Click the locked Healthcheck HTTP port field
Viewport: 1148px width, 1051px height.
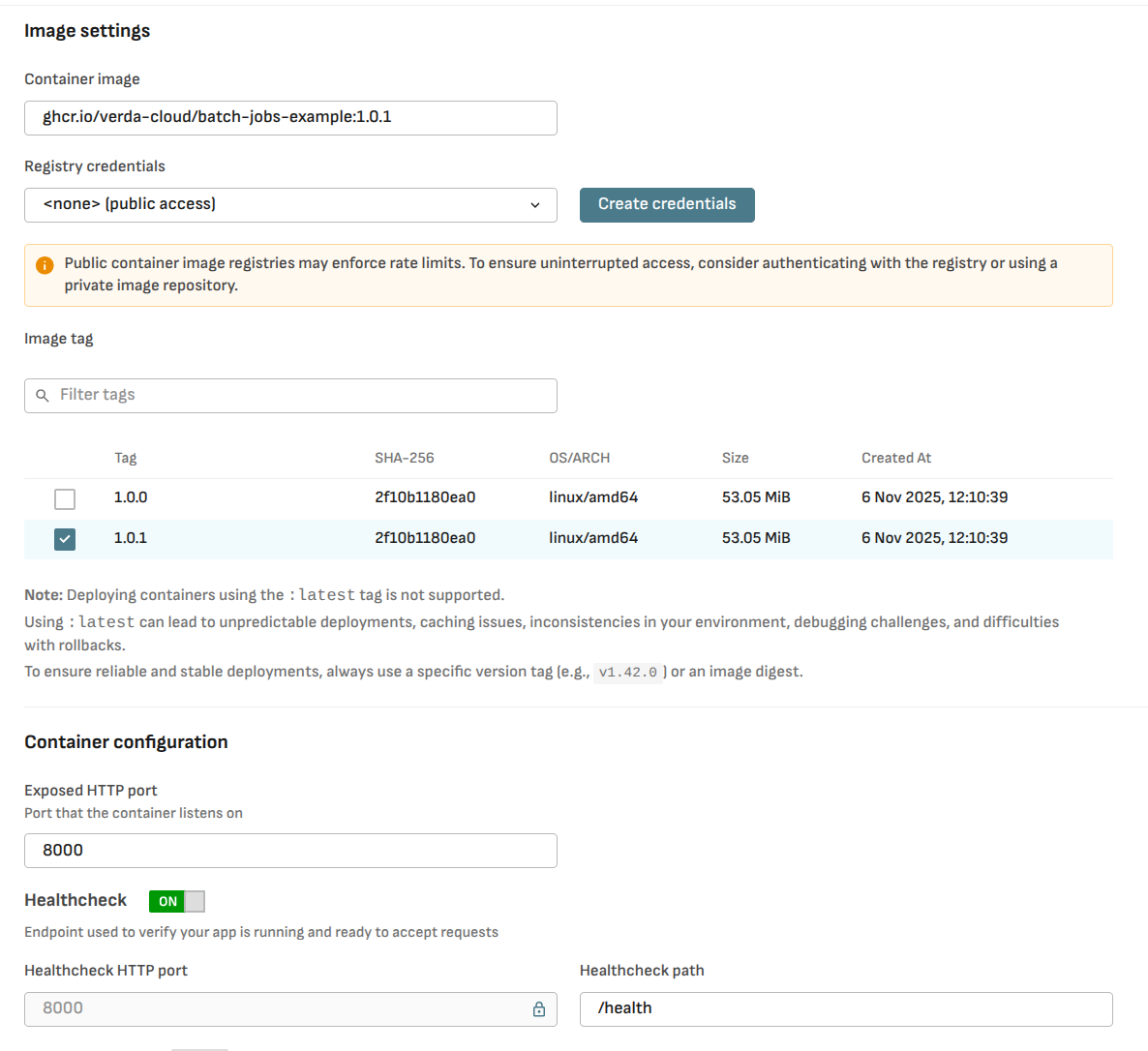[x=281, y=1008]
